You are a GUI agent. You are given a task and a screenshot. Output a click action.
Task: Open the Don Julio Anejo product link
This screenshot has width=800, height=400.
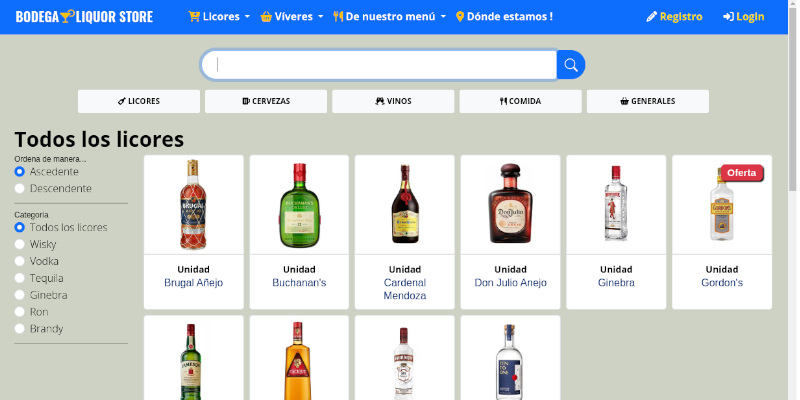[x=510, y=283]
